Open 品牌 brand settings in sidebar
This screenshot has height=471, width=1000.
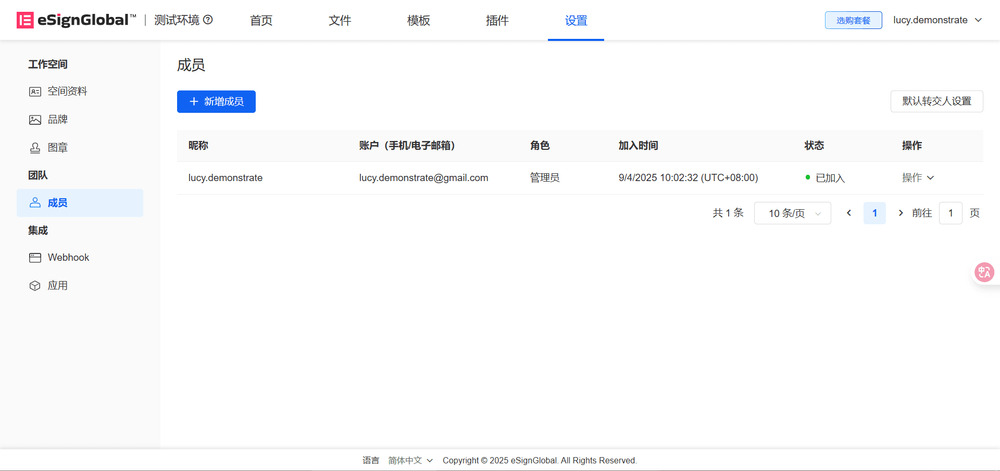tap(58, 119)
